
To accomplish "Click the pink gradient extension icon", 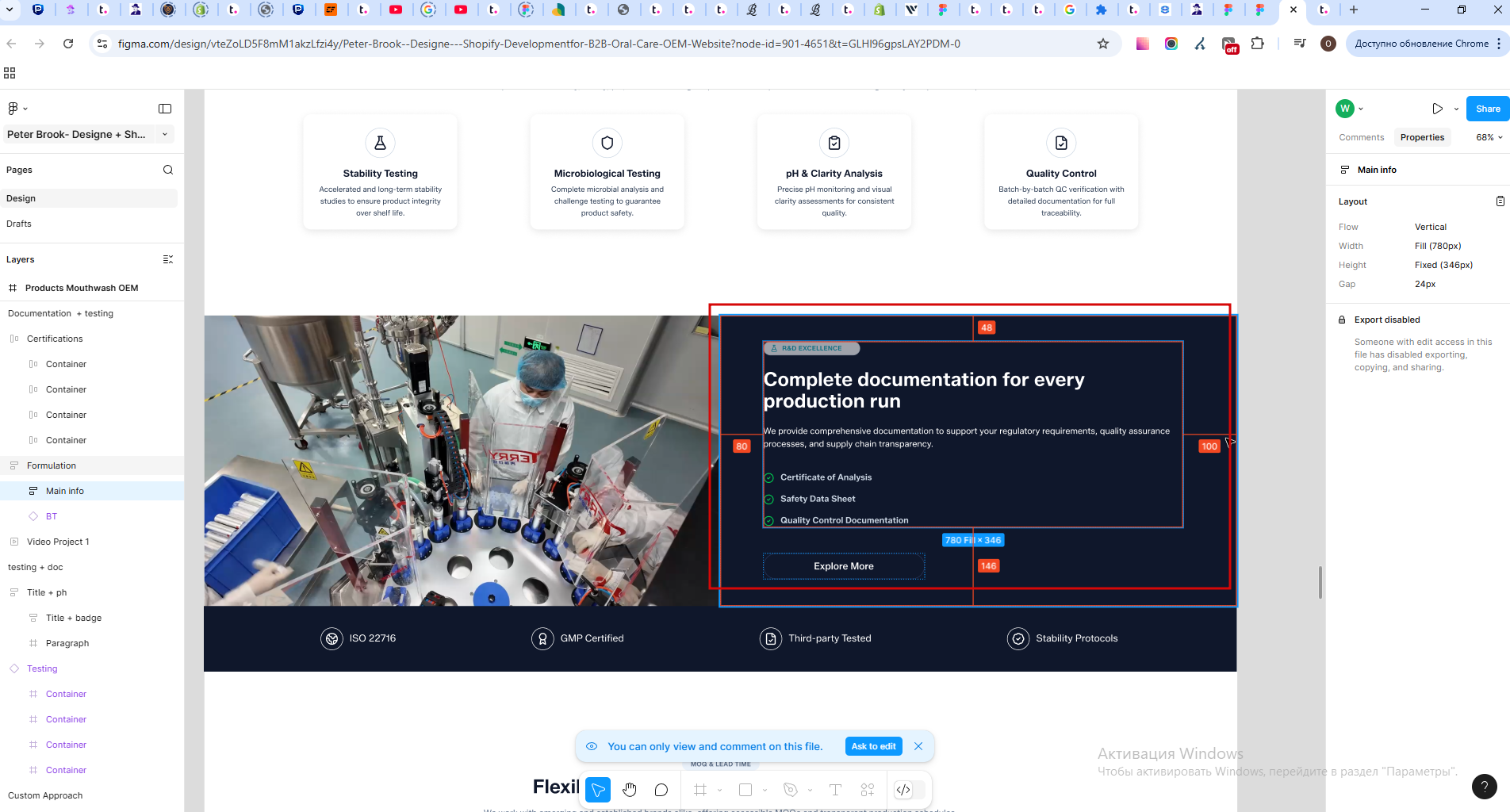I will point(1142,44).
